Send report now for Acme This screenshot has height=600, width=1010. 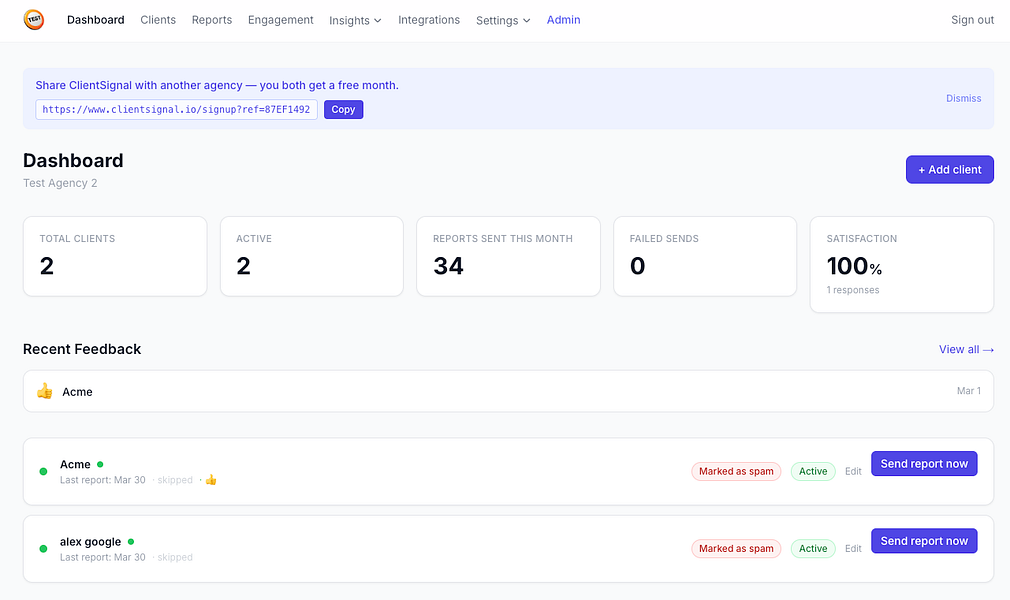924,463
